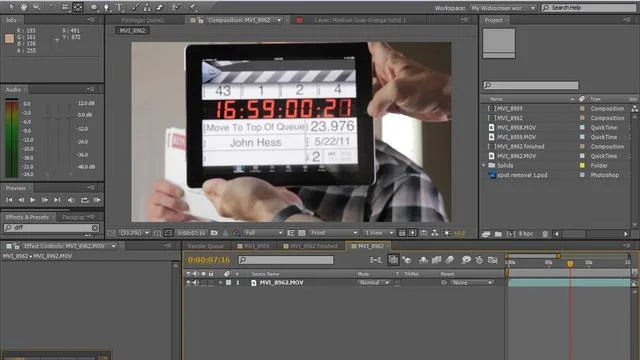This screenshot has width=640, height=360.
Task: Sort project items by Name column
Action: (x=496, y=99)
